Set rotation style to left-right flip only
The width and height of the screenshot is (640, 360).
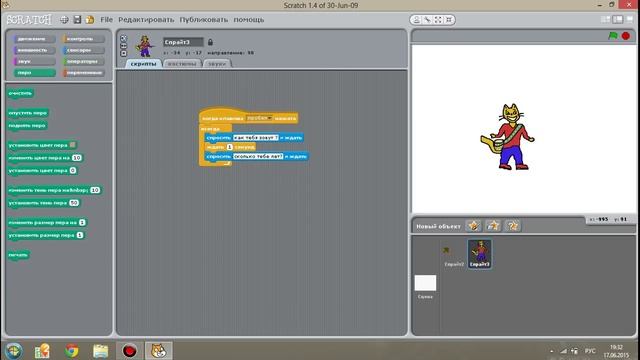coord(124,46)
